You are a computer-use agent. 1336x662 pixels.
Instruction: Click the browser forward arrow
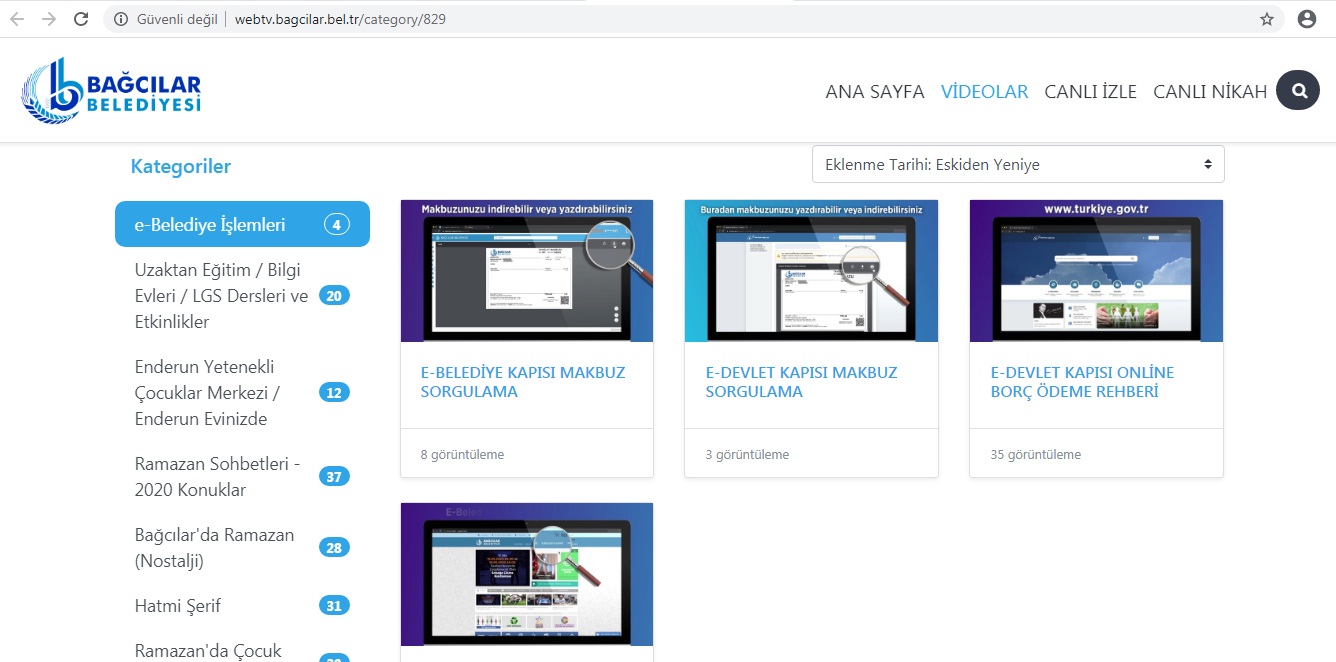[x=49, y=19]
